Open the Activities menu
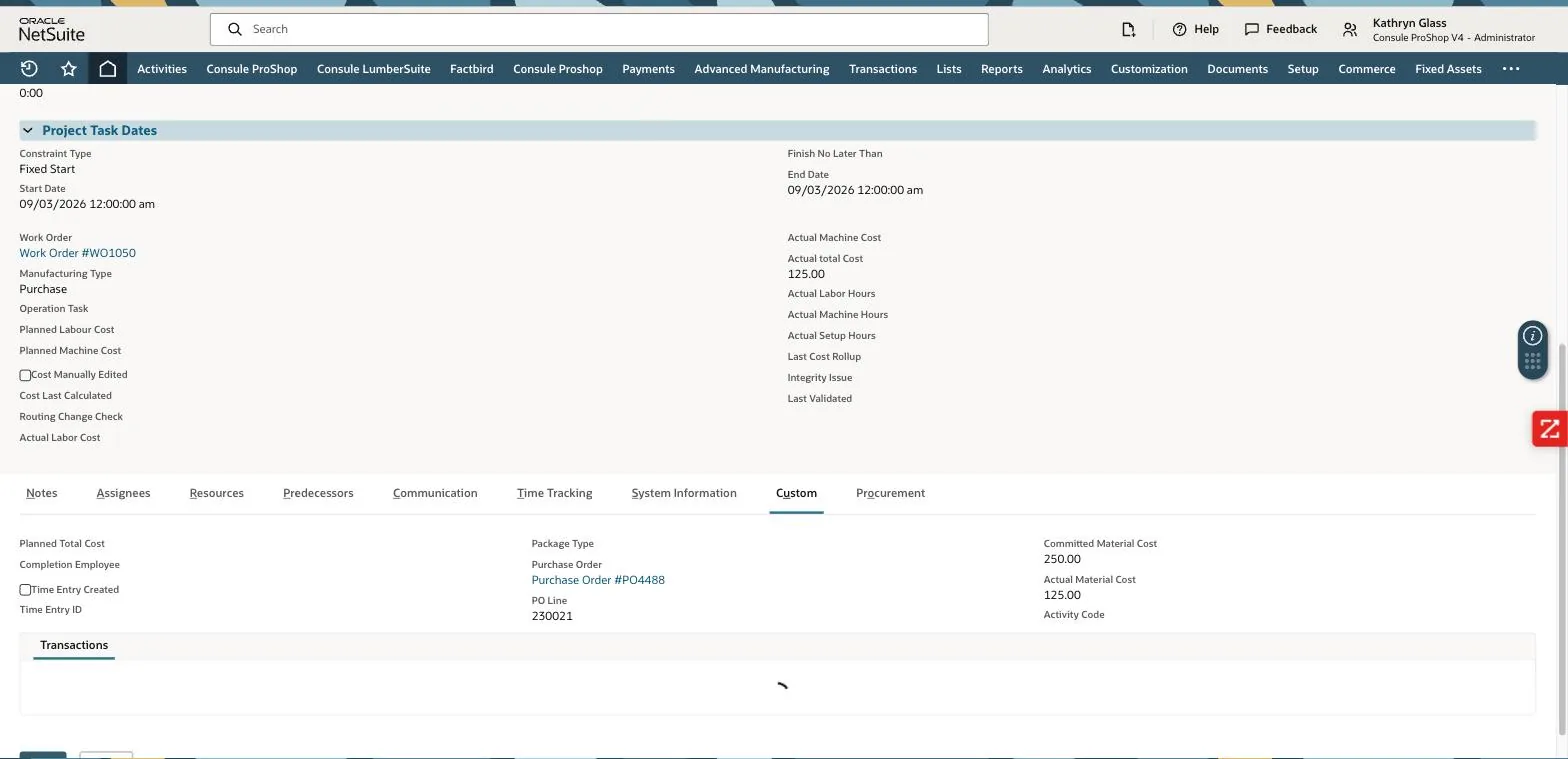 (x=162, y=69)
